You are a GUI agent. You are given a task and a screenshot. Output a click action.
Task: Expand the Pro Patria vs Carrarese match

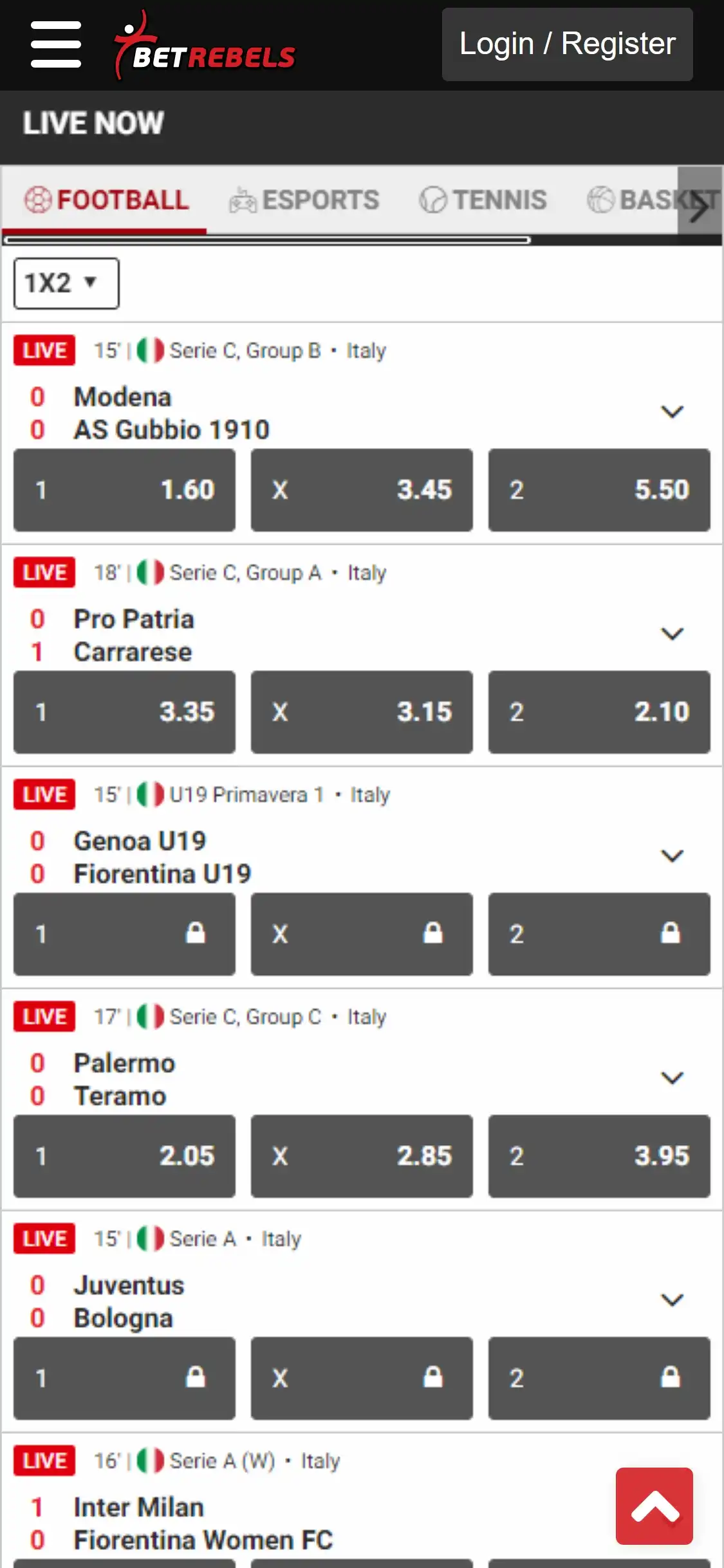coord(672,634)
